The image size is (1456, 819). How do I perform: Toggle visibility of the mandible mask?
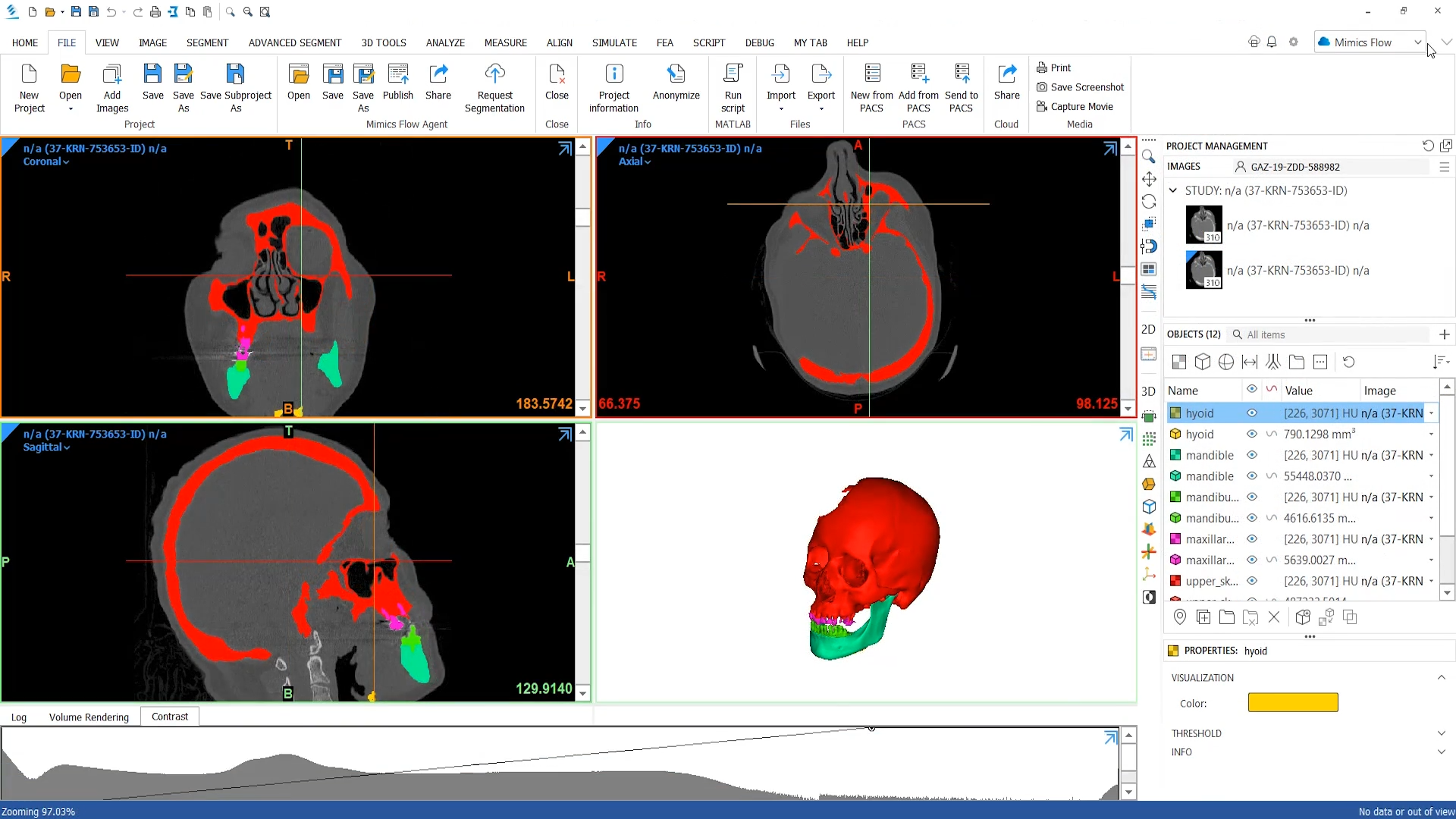tap(1252, 455)
